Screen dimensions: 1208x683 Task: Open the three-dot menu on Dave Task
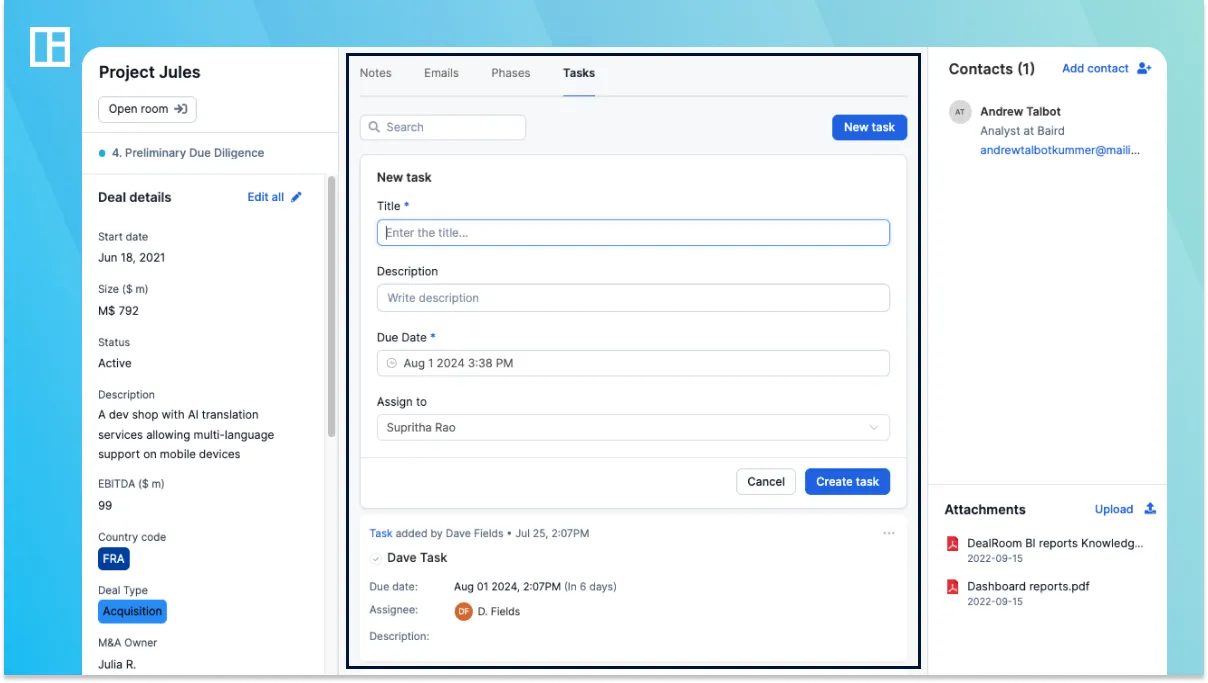click(889, 533)
